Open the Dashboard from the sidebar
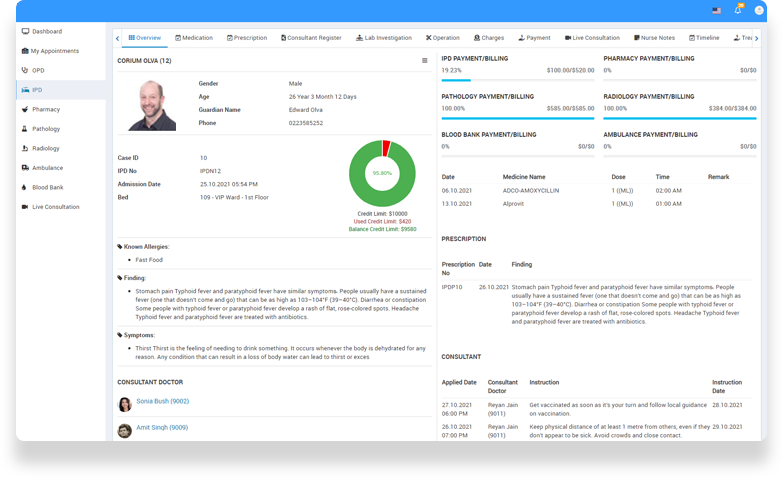The height and width of the screenshot is (478, 783). (46, 32)
